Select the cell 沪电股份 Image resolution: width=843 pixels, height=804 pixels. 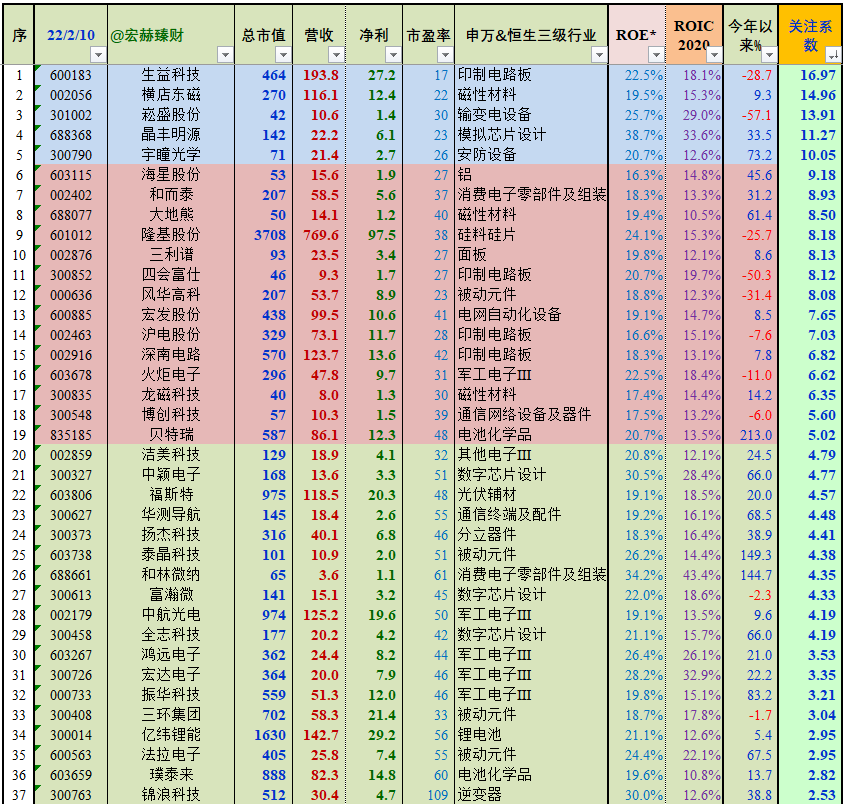[171, 335]
